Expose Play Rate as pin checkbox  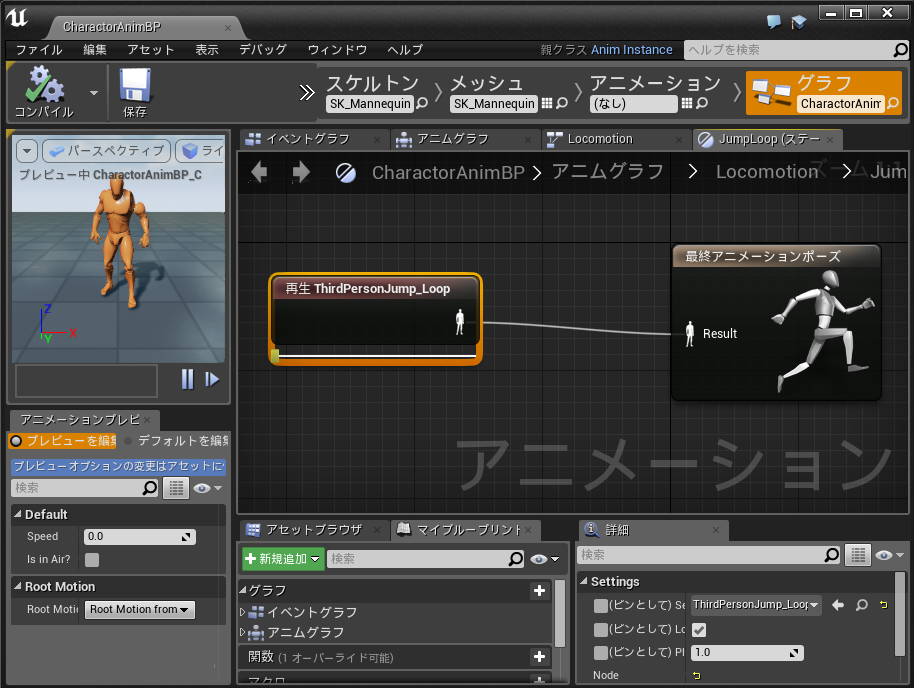coord(601,652)
